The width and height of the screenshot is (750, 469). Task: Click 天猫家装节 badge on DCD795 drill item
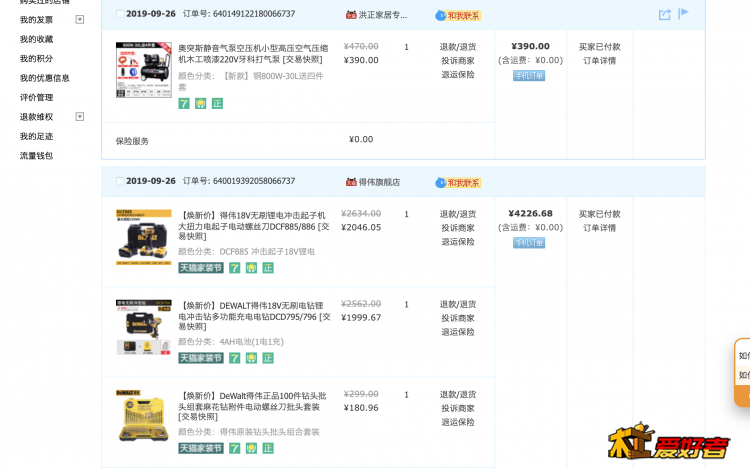201,358
